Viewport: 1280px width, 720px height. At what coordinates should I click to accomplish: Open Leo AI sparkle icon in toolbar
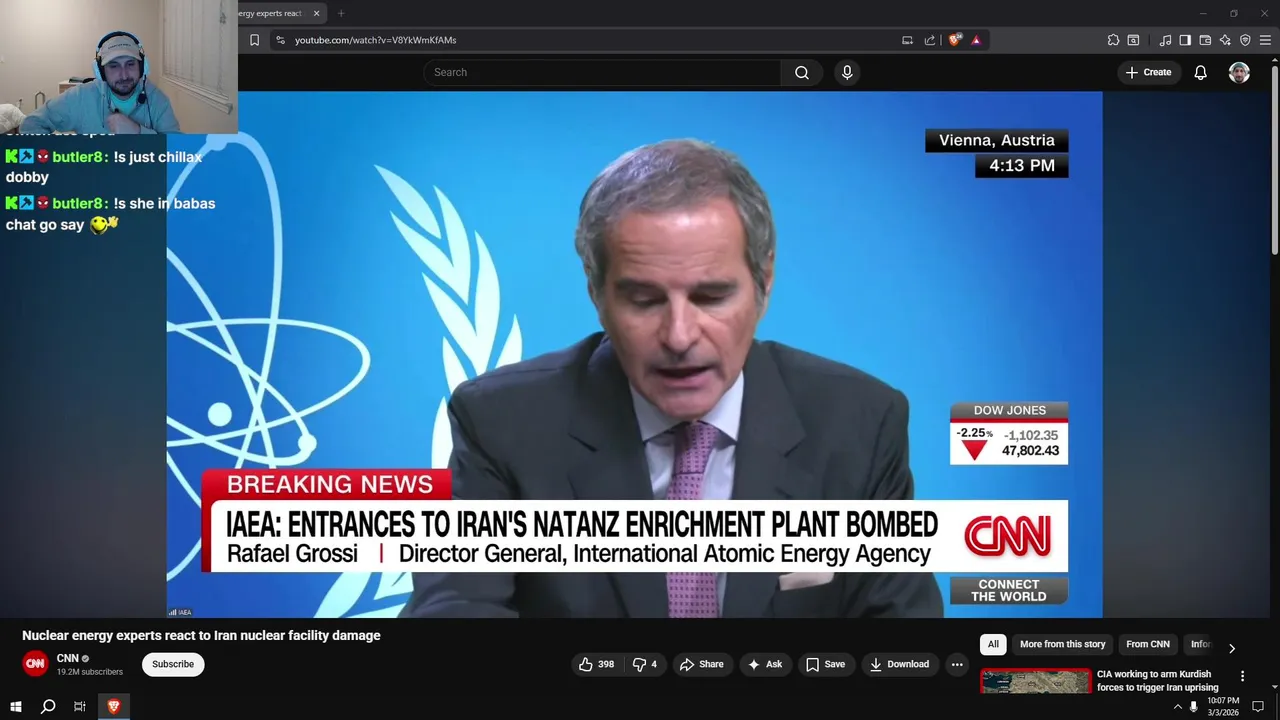point(1225,40)
